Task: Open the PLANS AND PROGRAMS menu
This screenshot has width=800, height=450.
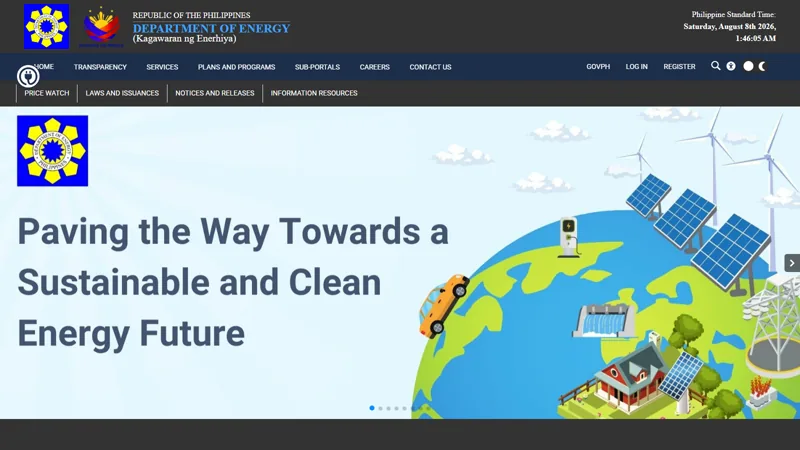Action: 237,67
